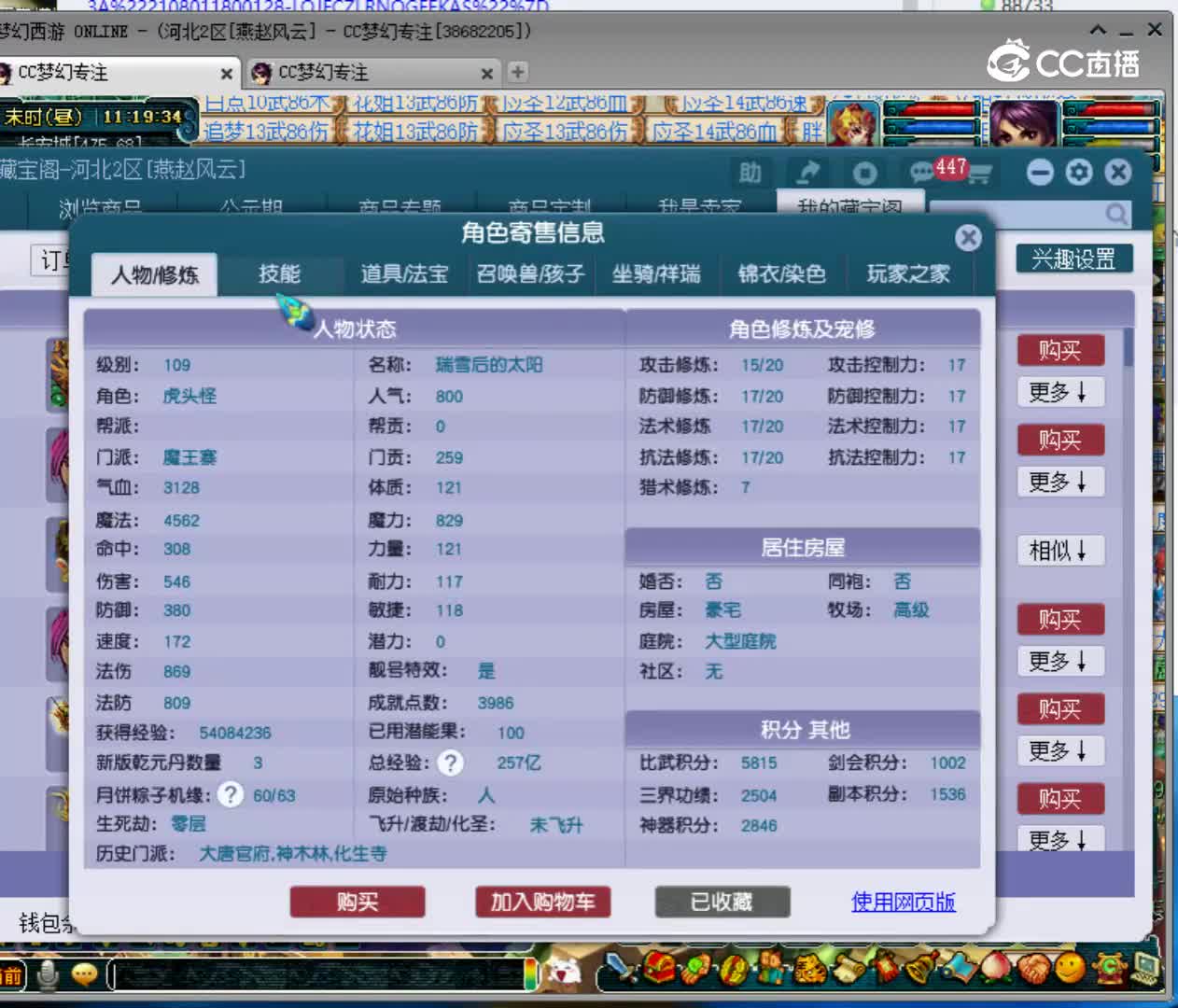This screenshot has width=1178, height=1008.
Task: Add a new tab with the + button
Action: 518,72
